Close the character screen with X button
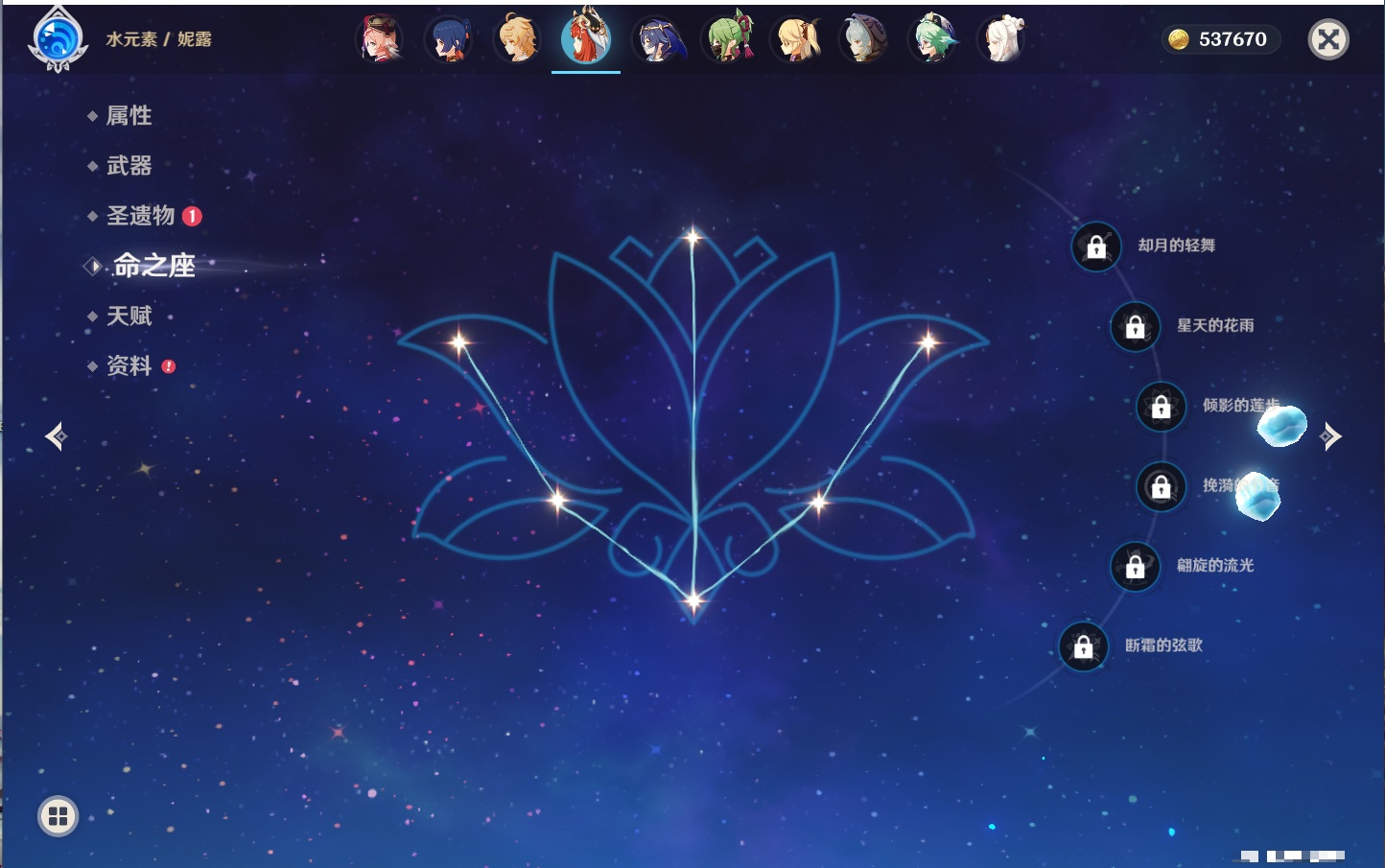The width and height of the screenshot is (1385, 868). tap(1328, 39)
